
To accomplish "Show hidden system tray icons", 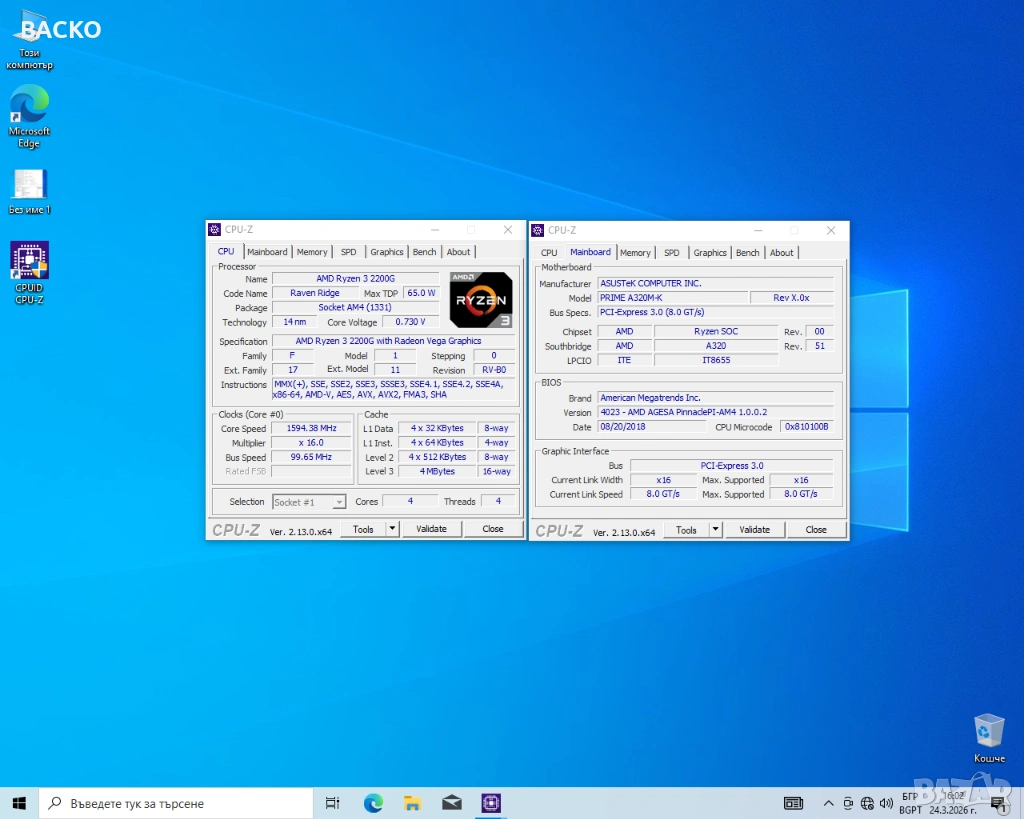I will coord(828,803).
